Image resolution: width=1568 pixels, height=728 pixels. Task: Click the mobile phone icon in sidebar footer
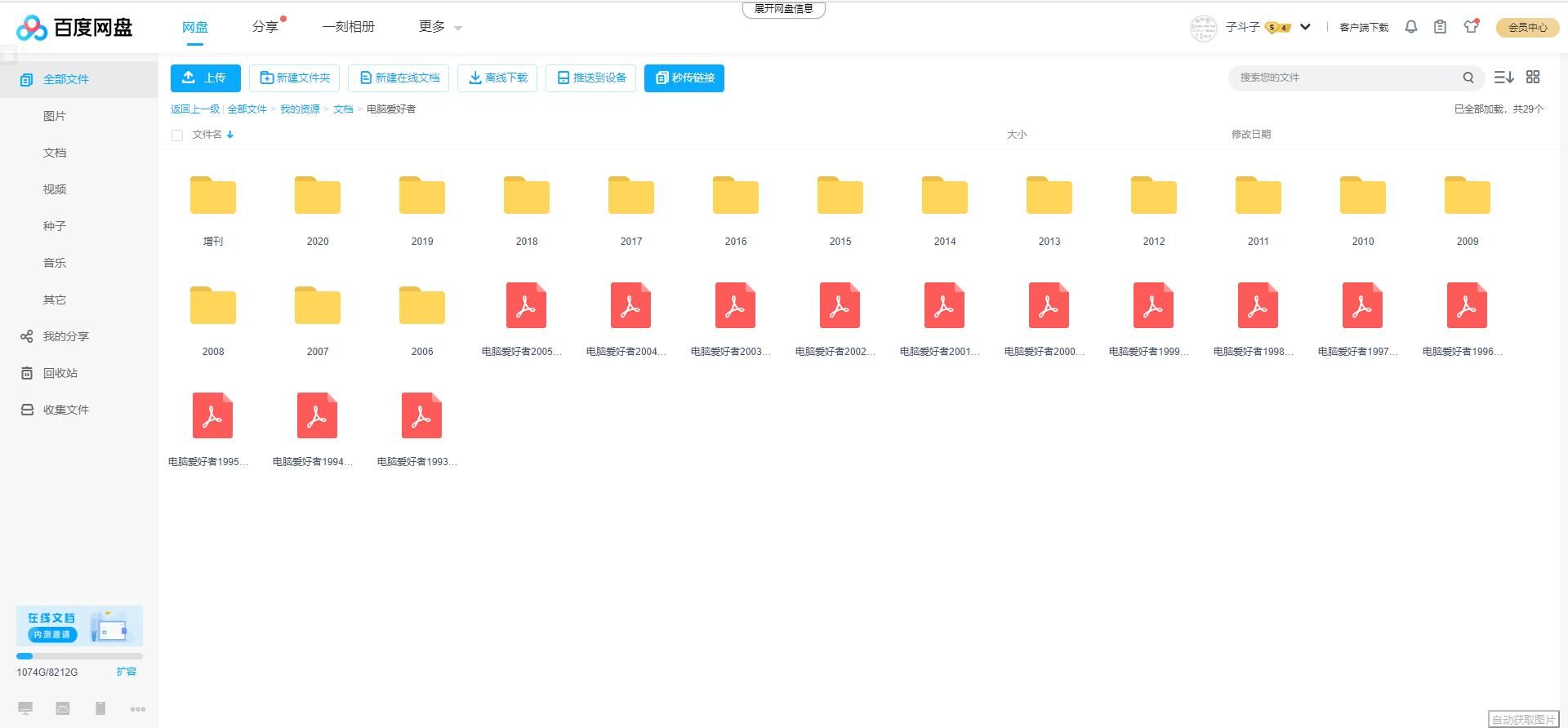click(100, 708)
